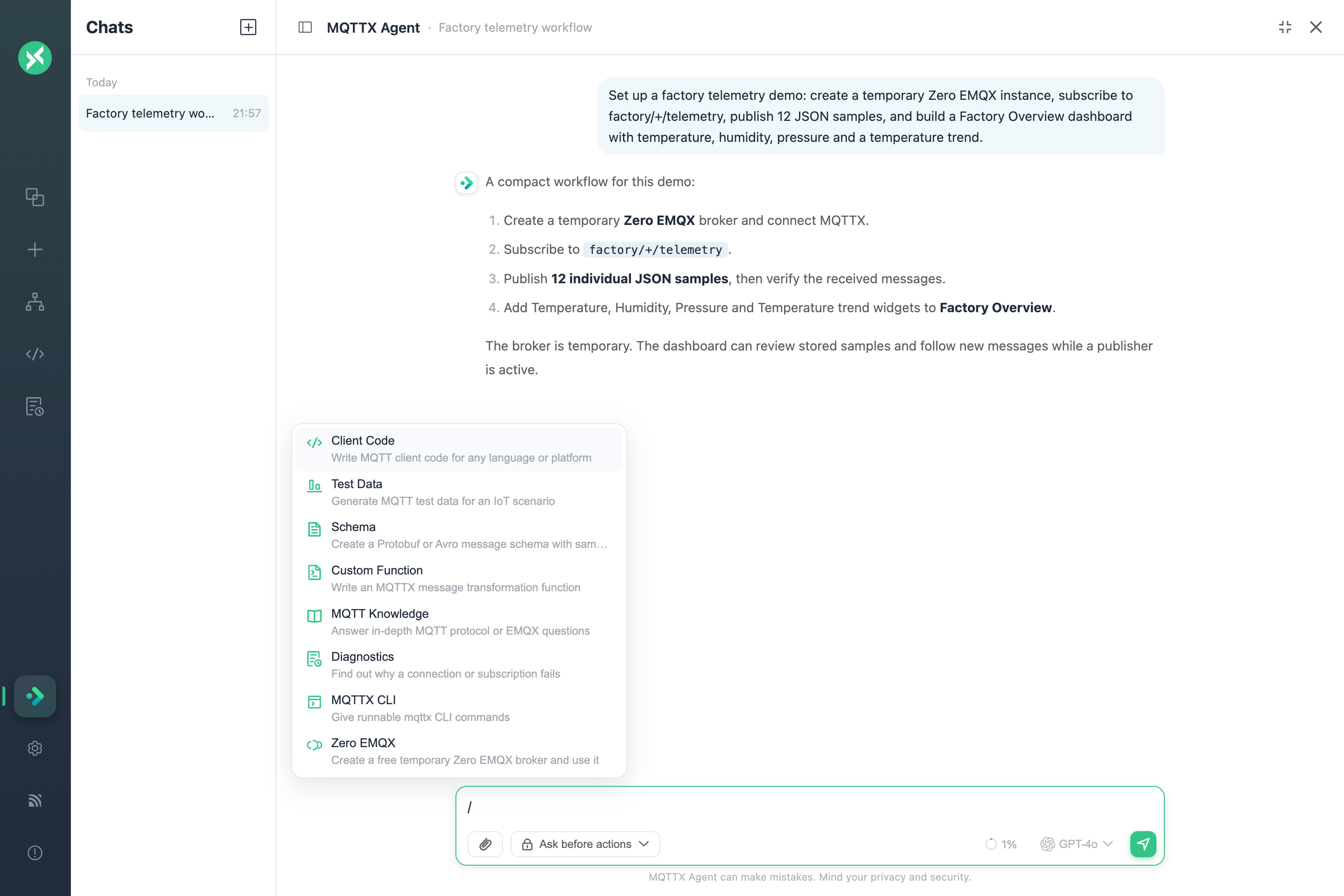The height and width of the screenshot is (896, 1344).
Task: Send the message with green arrow button
Action: [x=1143, y=844]
